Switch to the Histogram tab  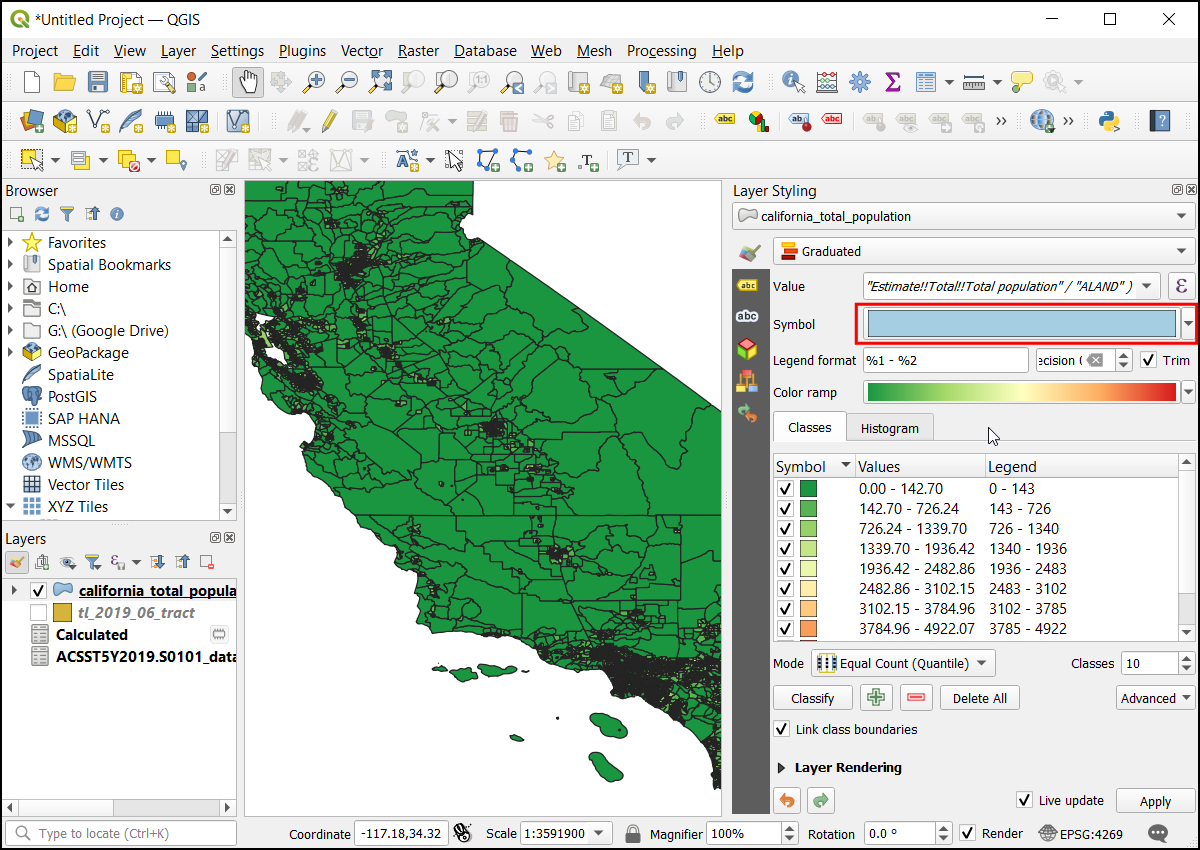pos(889,428)
